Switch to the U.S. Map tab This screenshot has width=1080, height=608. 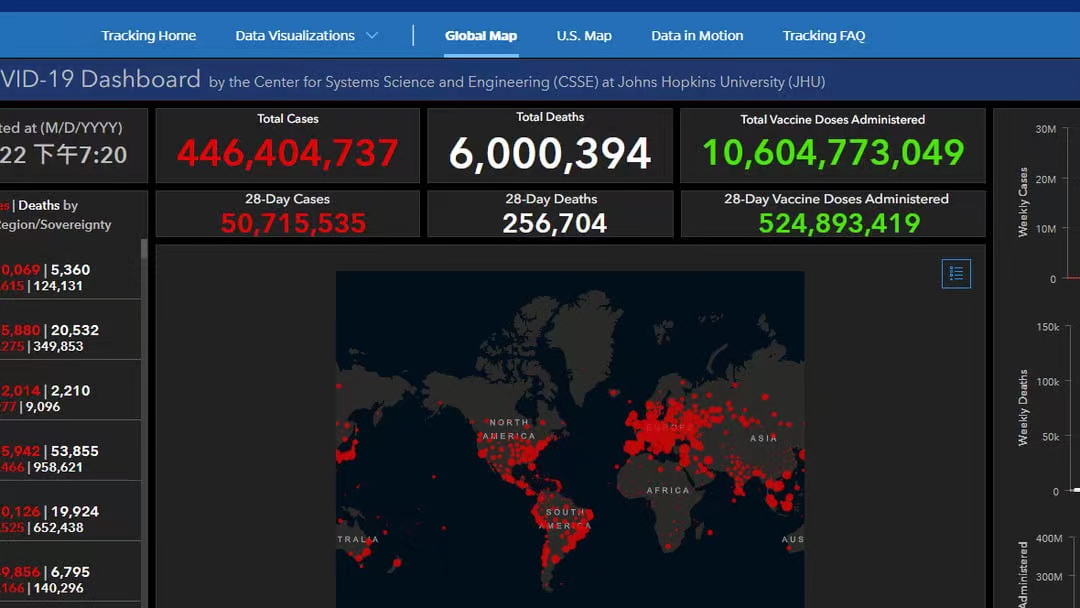tap(584, 36)
